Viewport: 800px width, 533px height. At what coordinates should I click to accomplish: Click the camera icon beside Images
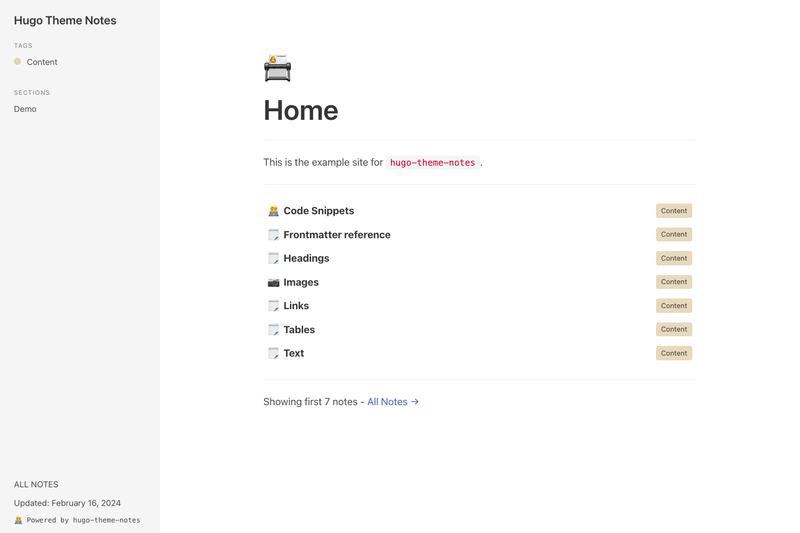tap(273, 282)
